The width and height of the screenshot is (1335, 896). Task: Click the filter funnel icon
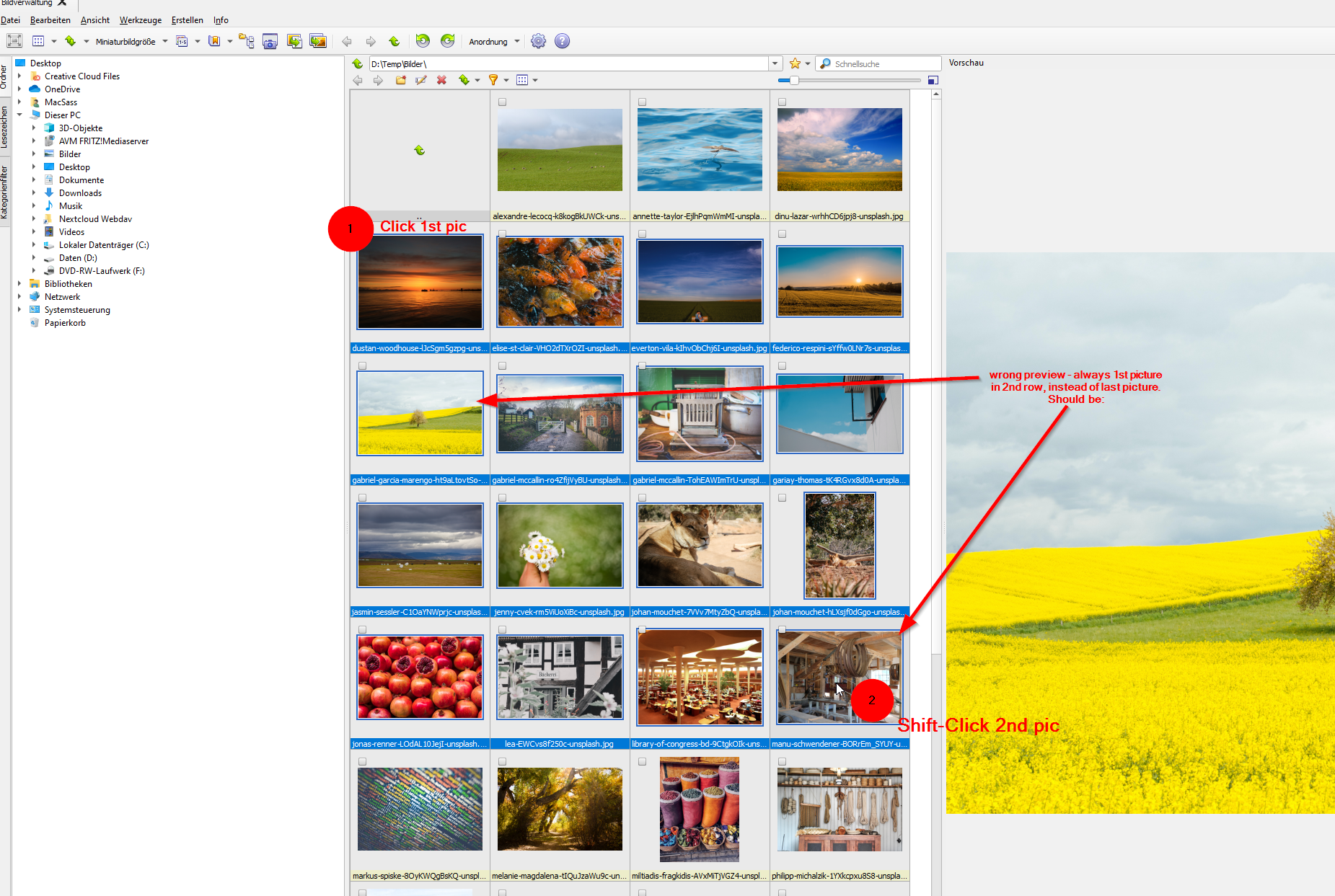coord(493,80)
